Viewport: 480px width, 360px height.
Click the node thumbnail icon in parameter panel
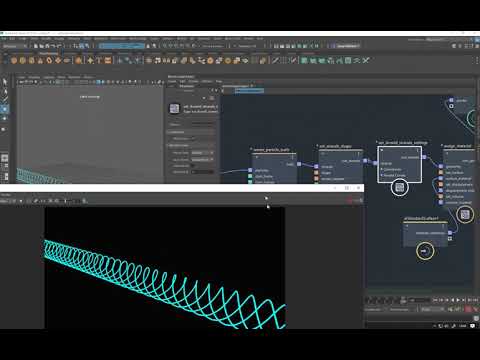point(174,108)
